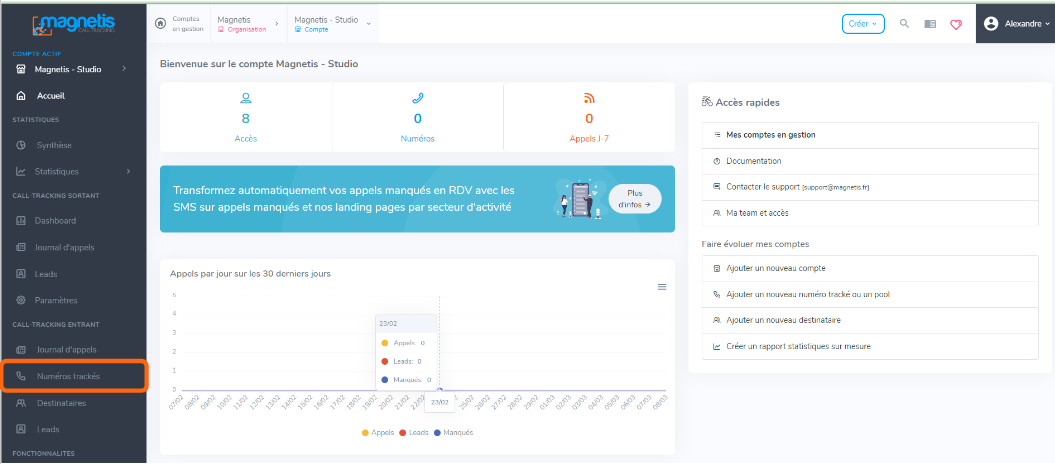The height and width of the screenshot is (464, 1055).
Task: Click Ajouter un nouveau compte
Action: pyautogui.click(x=870, y=268)
